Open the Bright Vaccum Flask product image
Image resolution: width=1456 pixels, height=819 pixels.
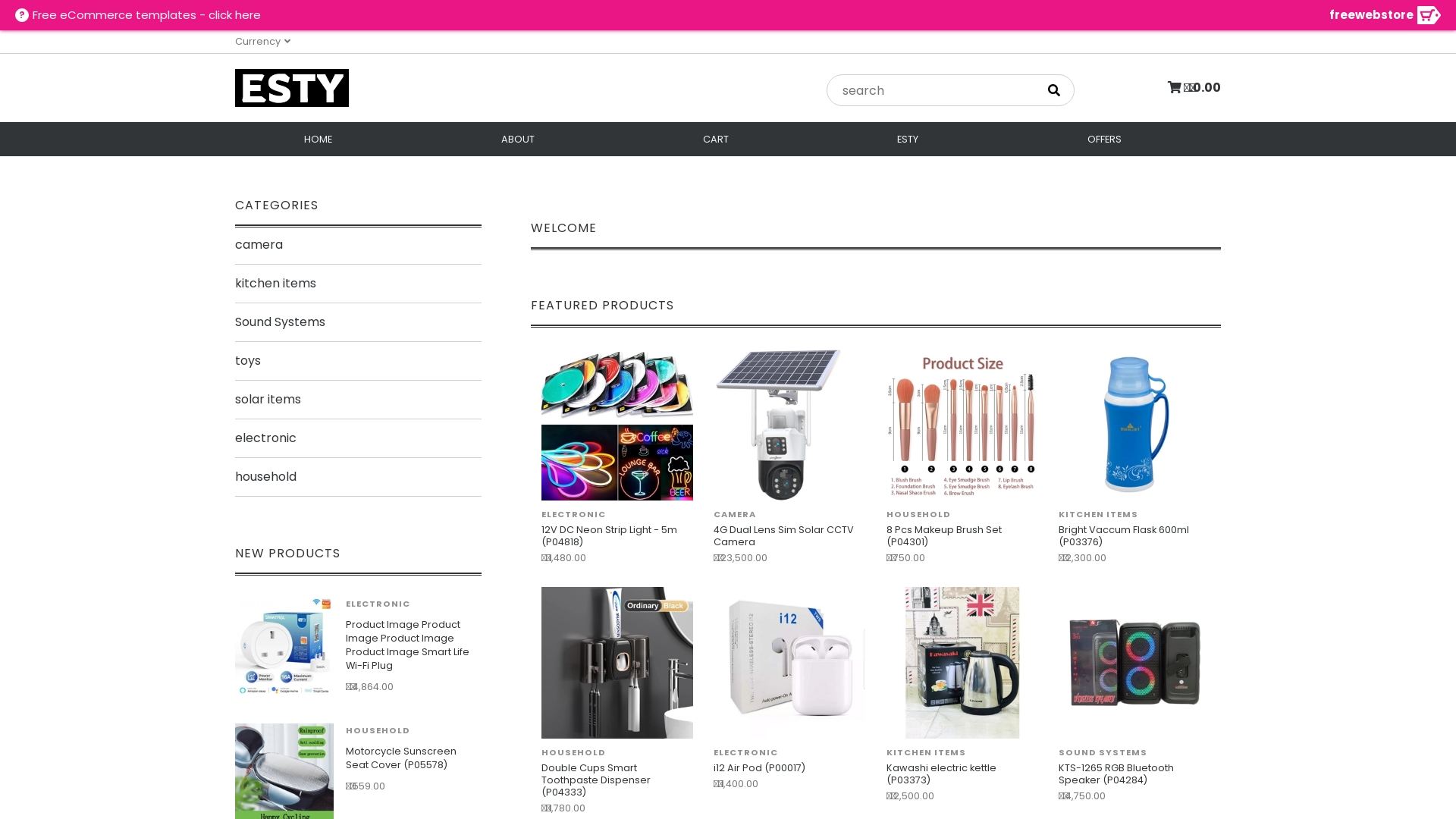pos(1134,425)
